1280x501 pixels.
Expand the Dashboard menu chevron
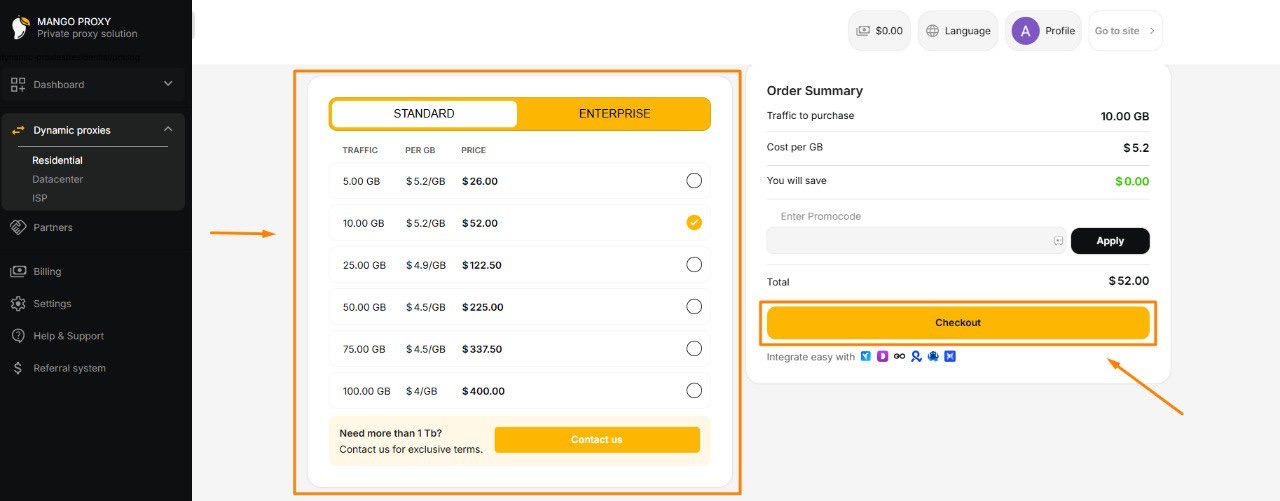pos(168,84)
